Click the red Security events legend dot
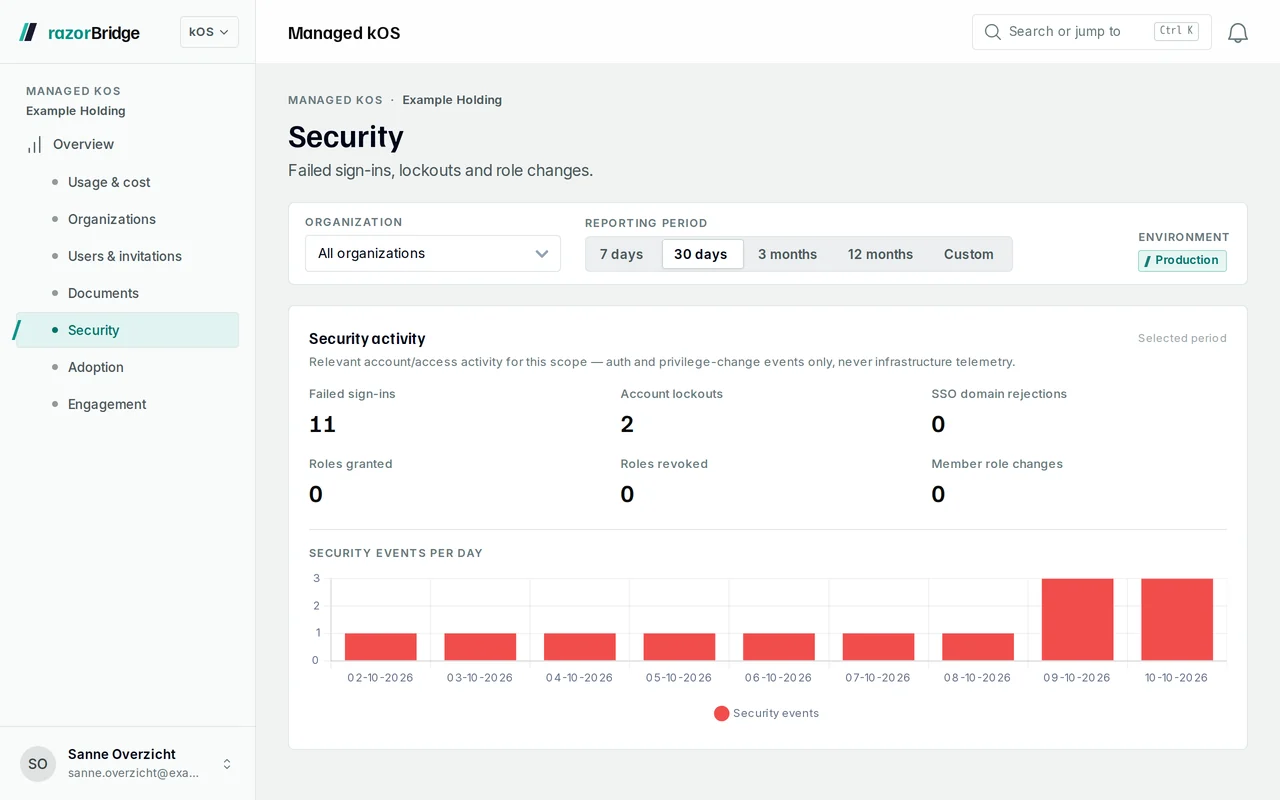This screenshot has width=1280, height=800. point(721,713)
